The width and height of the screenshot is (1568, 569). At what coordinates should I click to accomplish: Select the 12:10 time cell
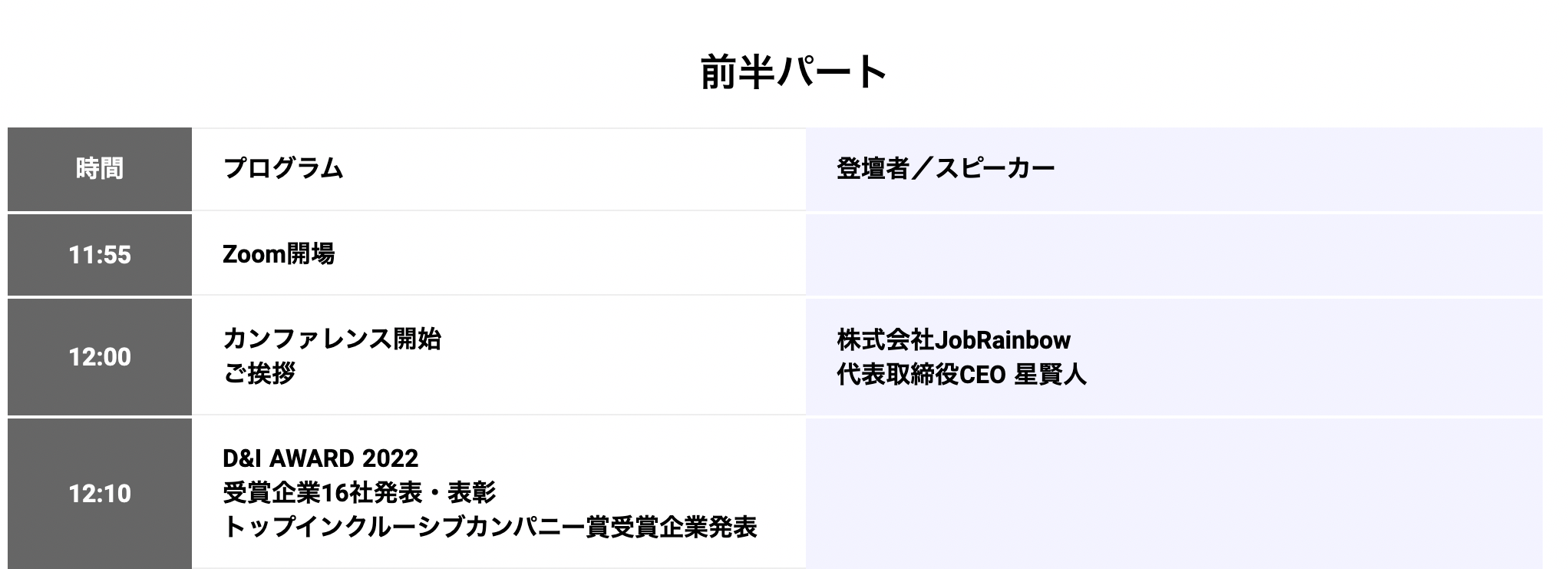click(x=100, y=493)
